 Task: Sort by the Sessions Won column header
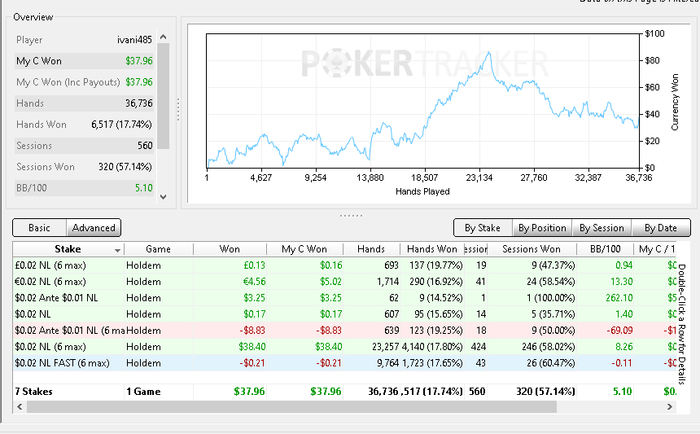click(531, 249)
